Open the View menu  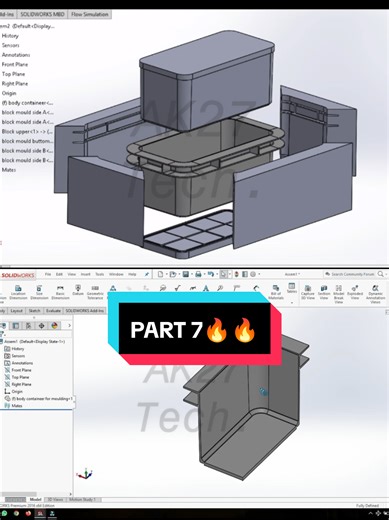[72, 274]
